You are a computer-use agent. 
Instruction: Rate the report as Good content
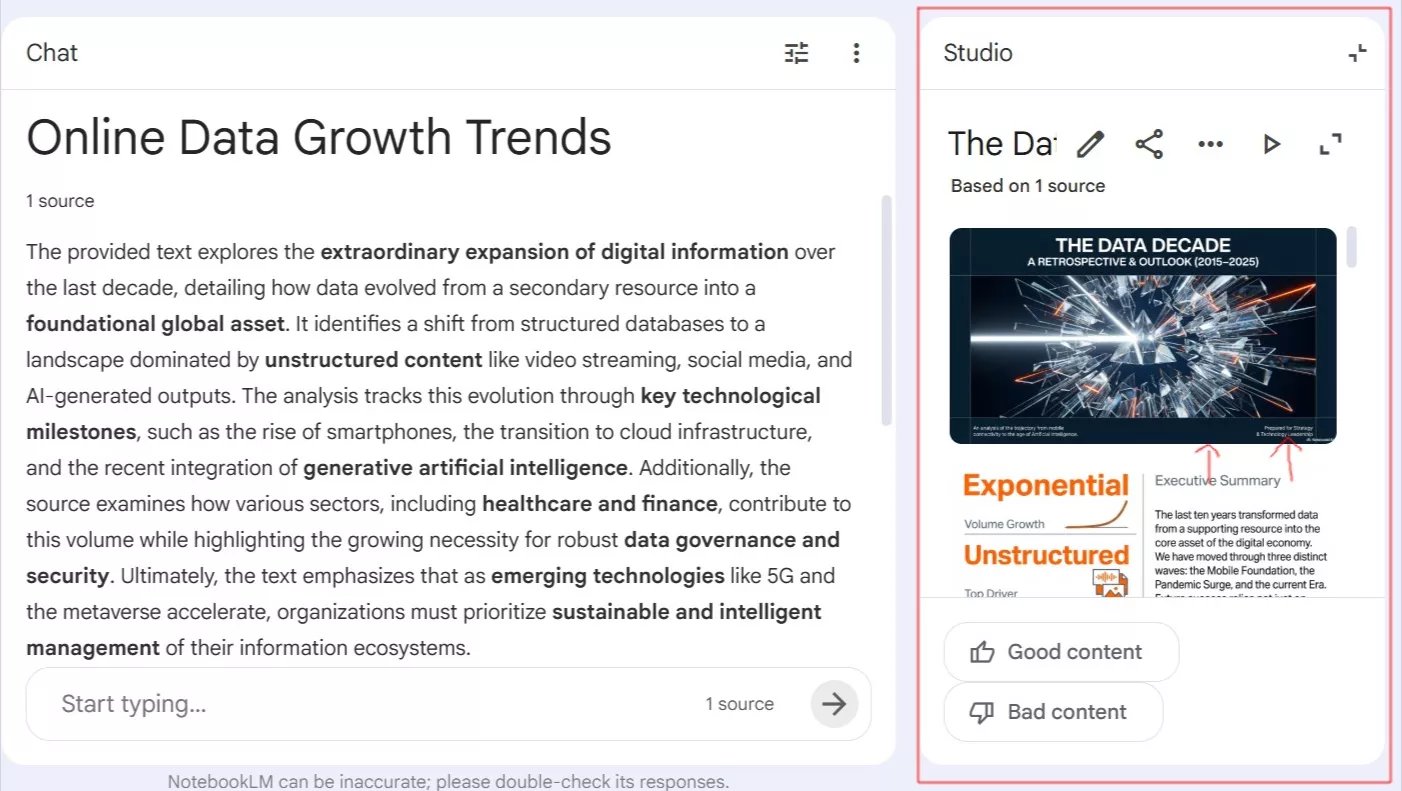[1061, 651]
